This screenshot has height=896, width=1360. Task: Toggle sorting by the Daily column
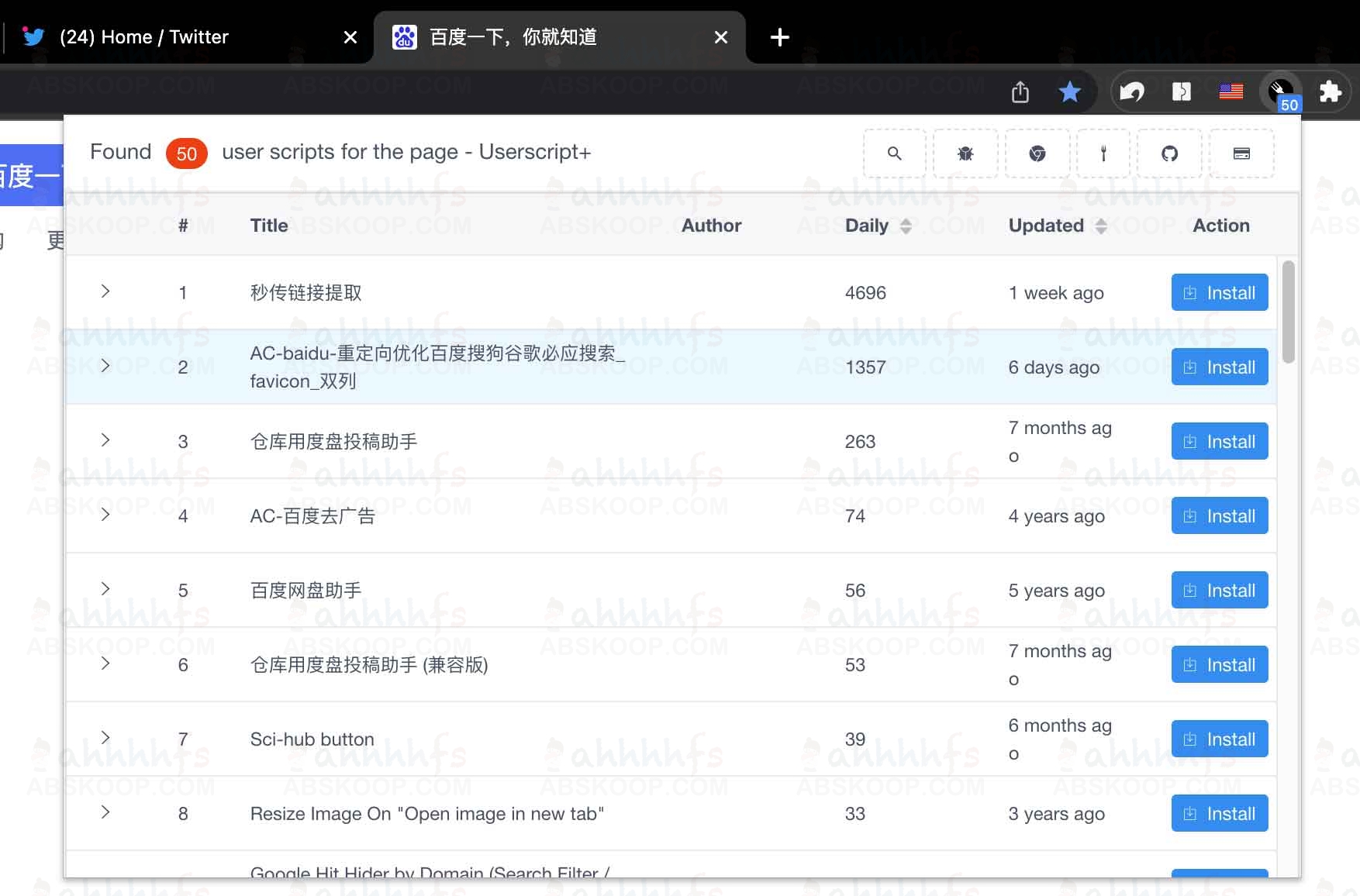(906, 226)
